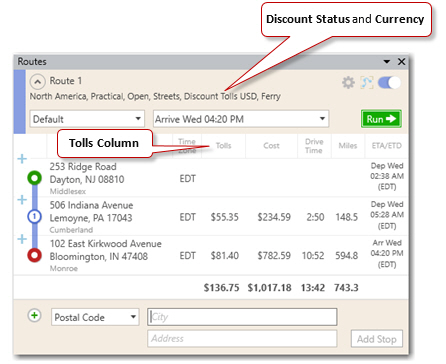
Task: Open the Default profile dropdown
Action: click(x=87, y=119)
